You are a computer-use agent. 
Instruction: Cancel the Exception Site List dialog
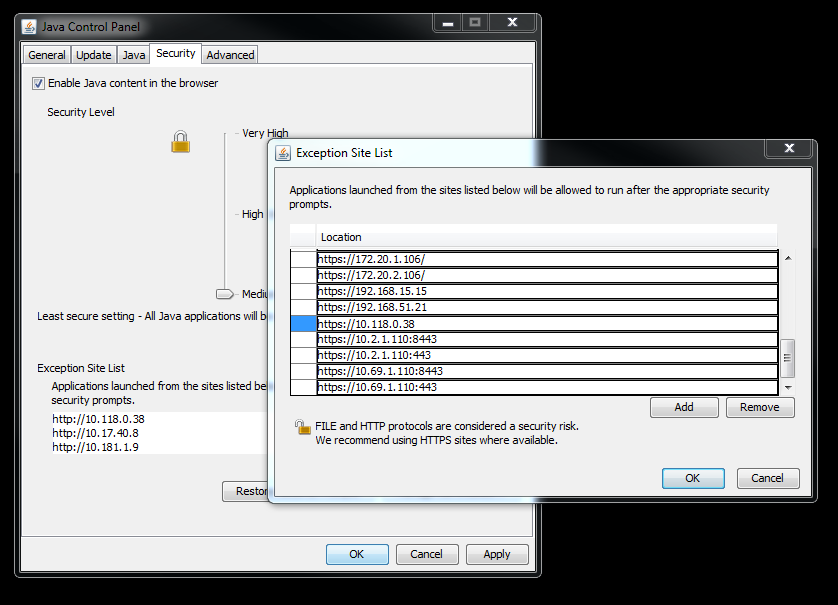point(768,478)
